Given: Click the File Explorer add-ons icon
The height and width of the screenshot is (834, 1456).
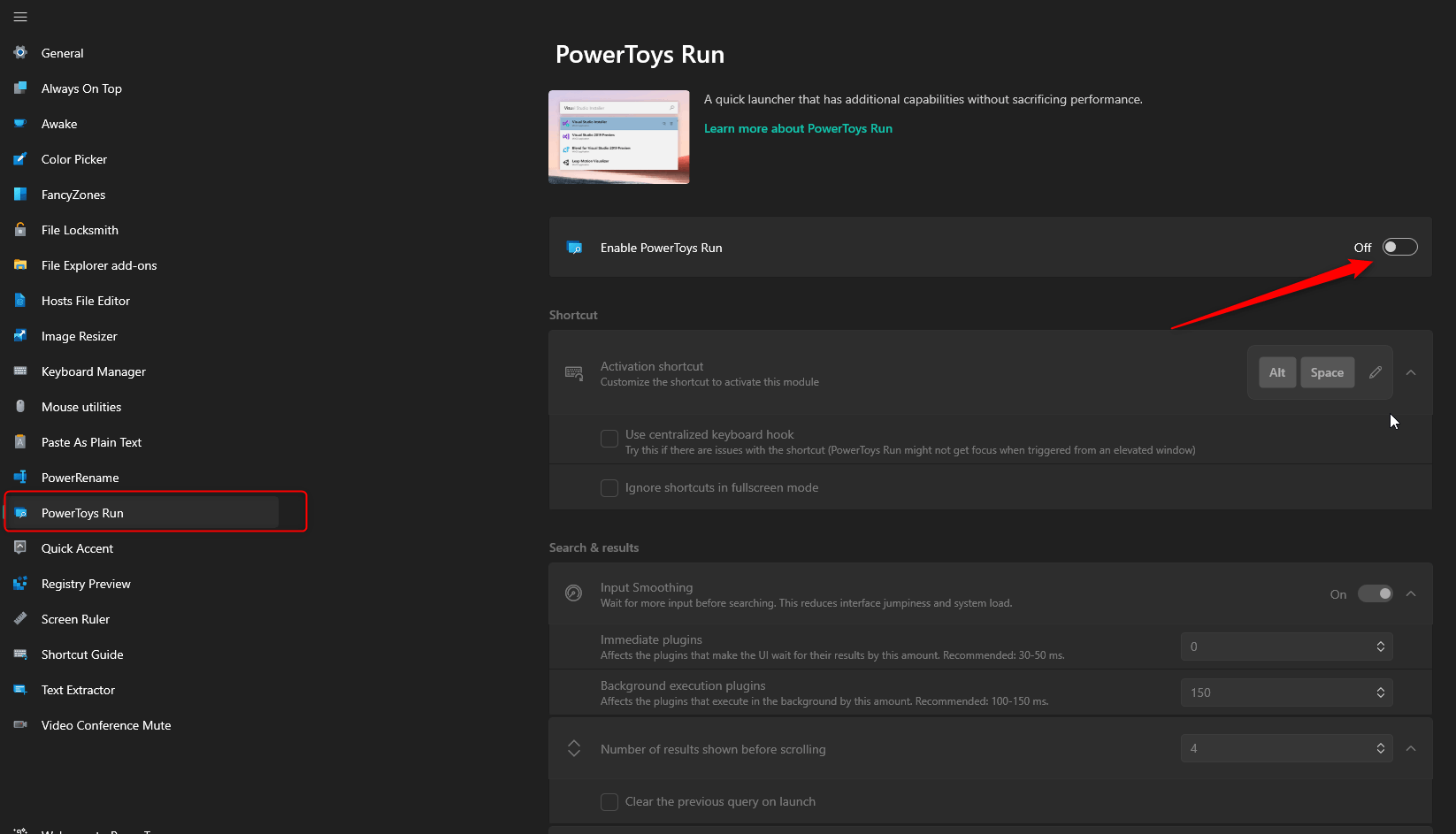Looking at the screenshot, I should pos(20,264).
